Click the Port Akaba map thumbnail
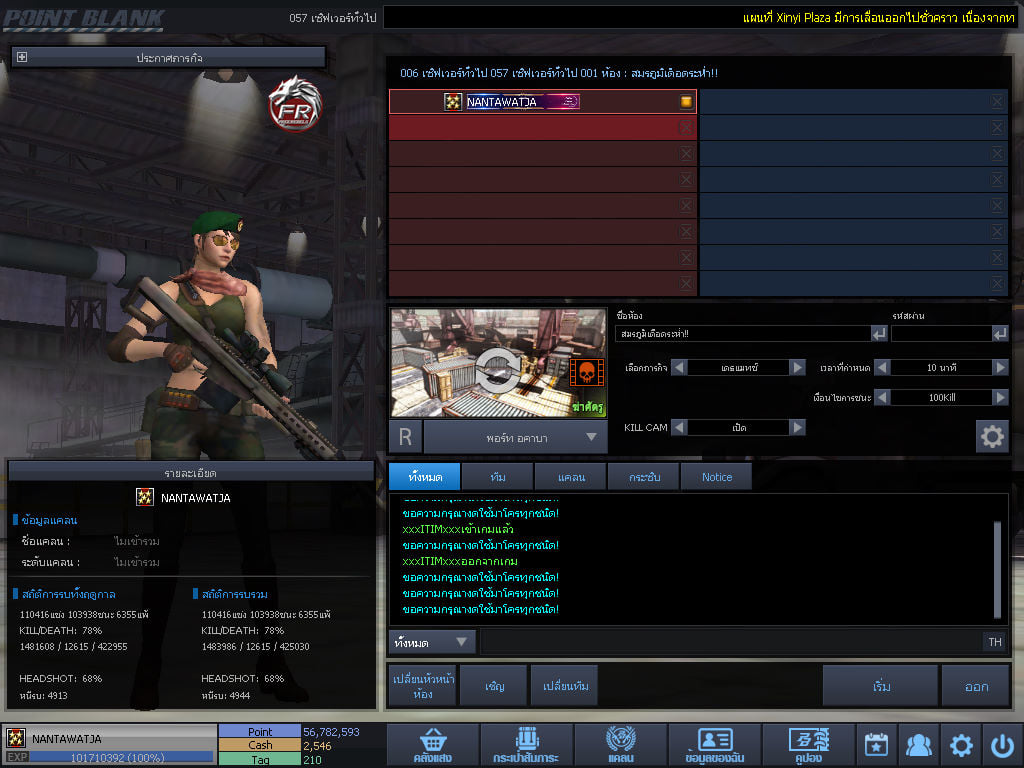 tap(498, 363)
